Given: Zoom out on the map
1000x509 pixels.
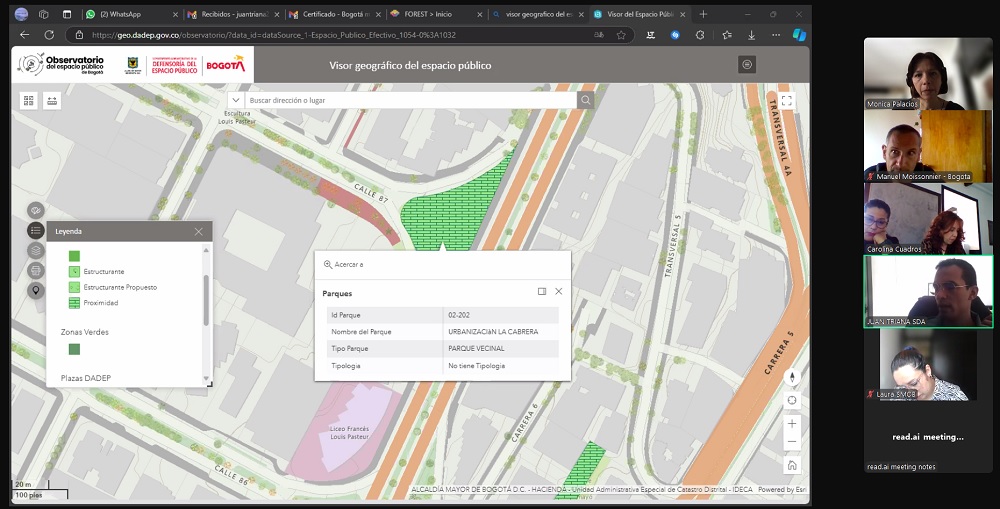Looking at the screenshot, I should pyautogui.click(x=792, y=442).
